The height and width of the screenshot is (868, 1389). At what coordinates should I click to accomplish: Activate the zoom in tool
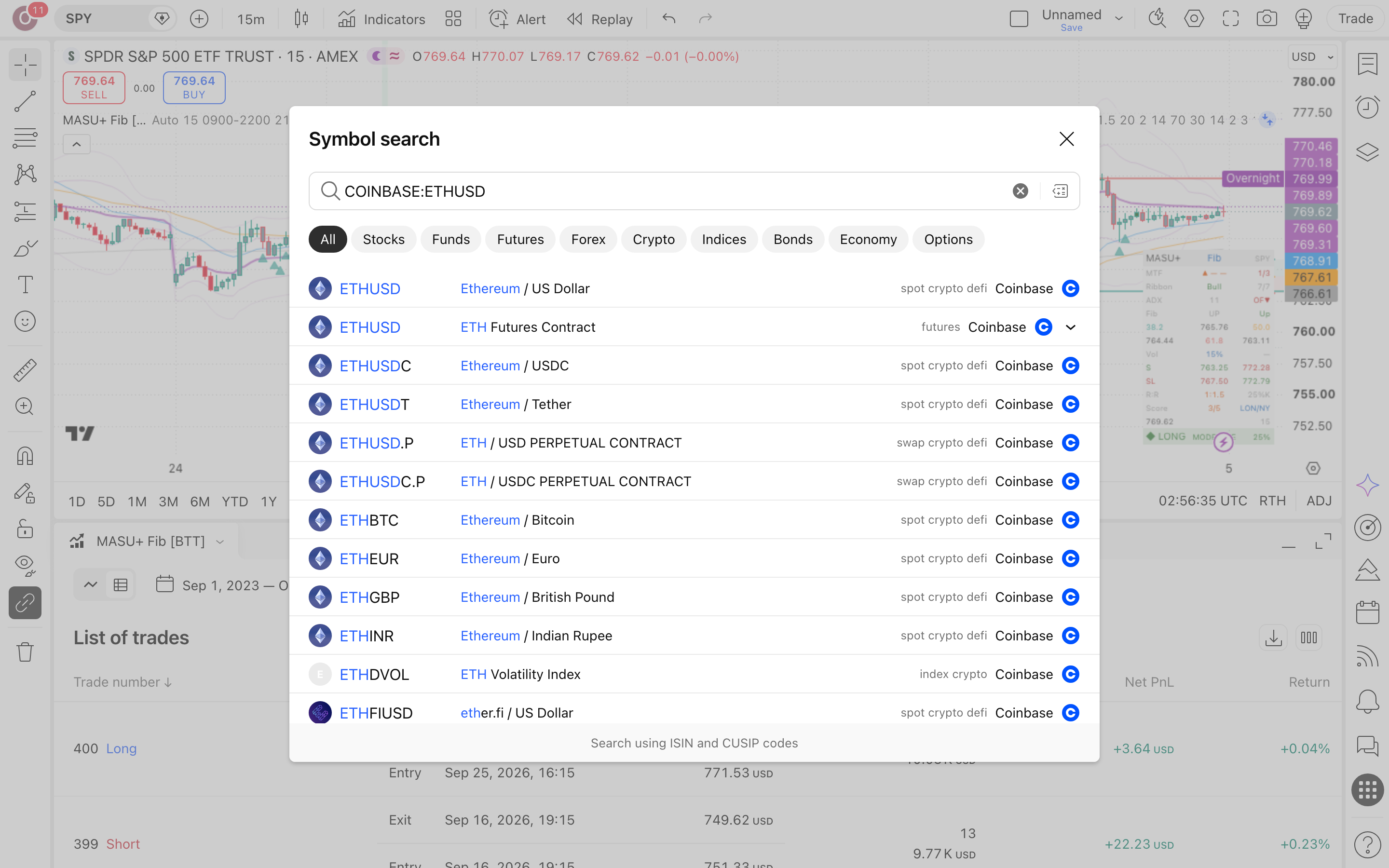click(25, 407)
